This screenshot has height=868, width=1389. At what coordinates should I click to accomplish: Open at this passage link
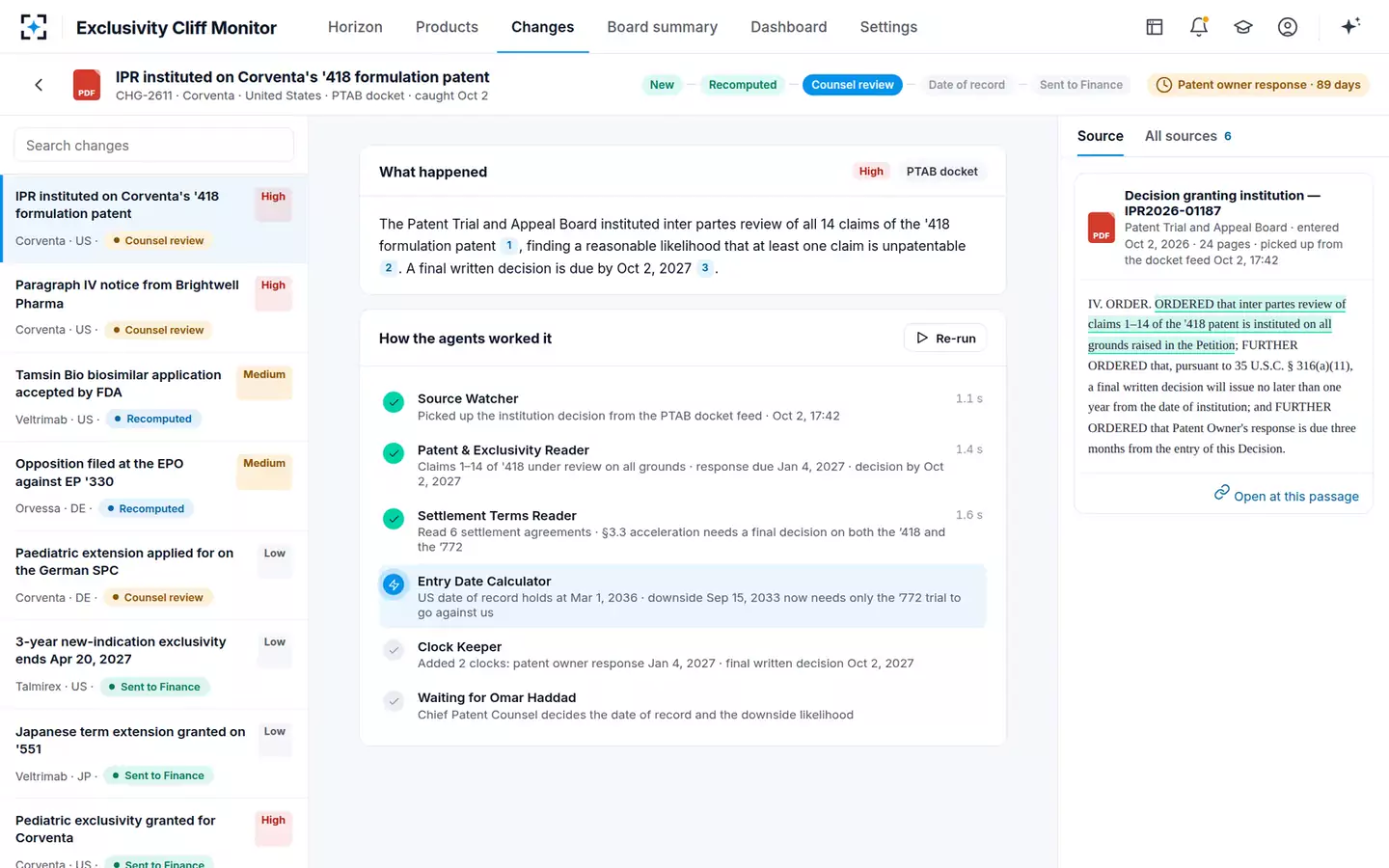click(x=1286, y=496)
